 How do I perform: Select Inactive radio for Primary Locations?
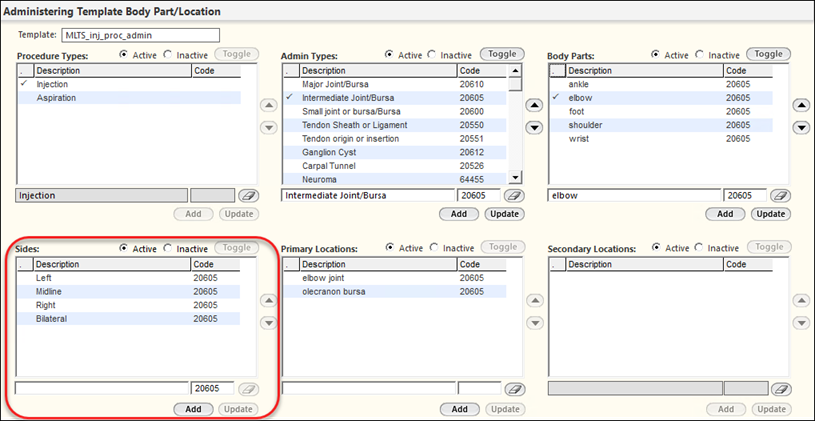click(x=433, y=248)
